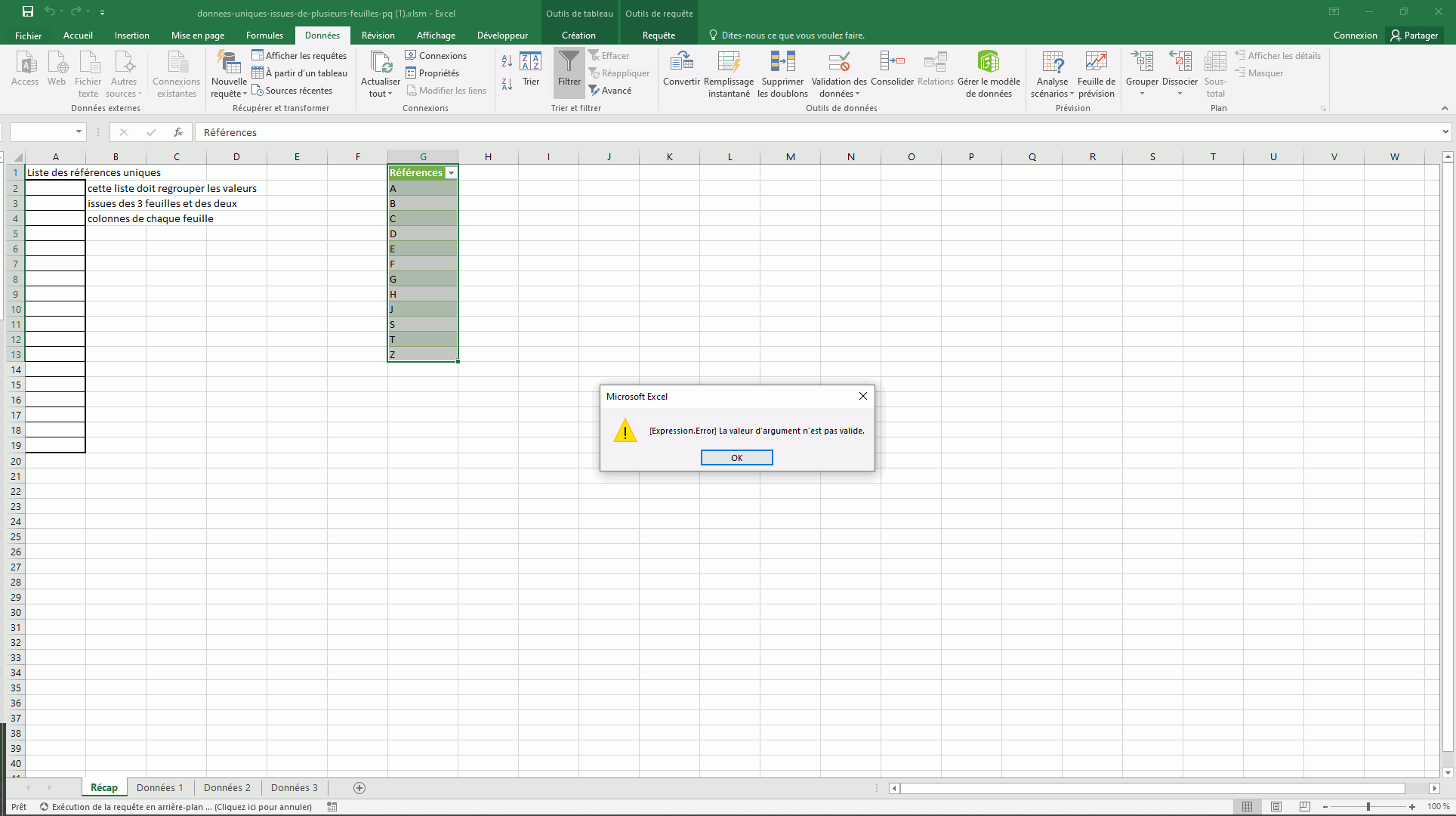This screenshot has height=816, width=1456.
Task: Click the Convertir icon
Action: pos(681,62)
